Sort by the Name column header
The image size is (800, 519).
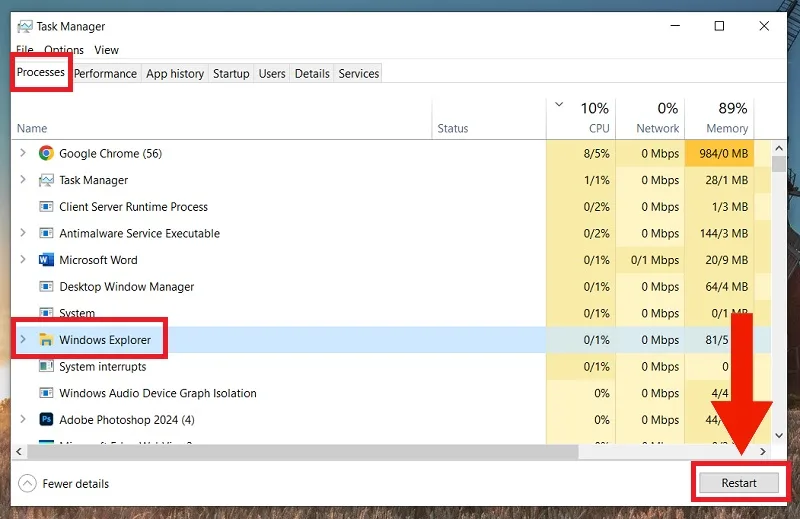tap(32, 128)
